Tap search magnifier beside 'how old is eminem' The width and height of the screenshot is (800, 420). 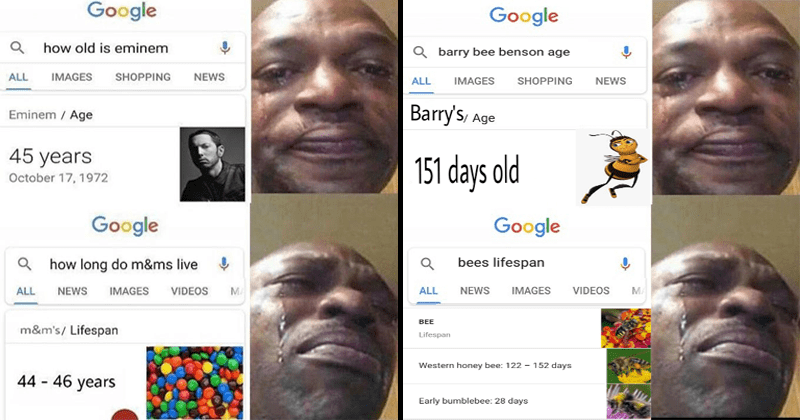pyautogui.click(x=17, y=48)
